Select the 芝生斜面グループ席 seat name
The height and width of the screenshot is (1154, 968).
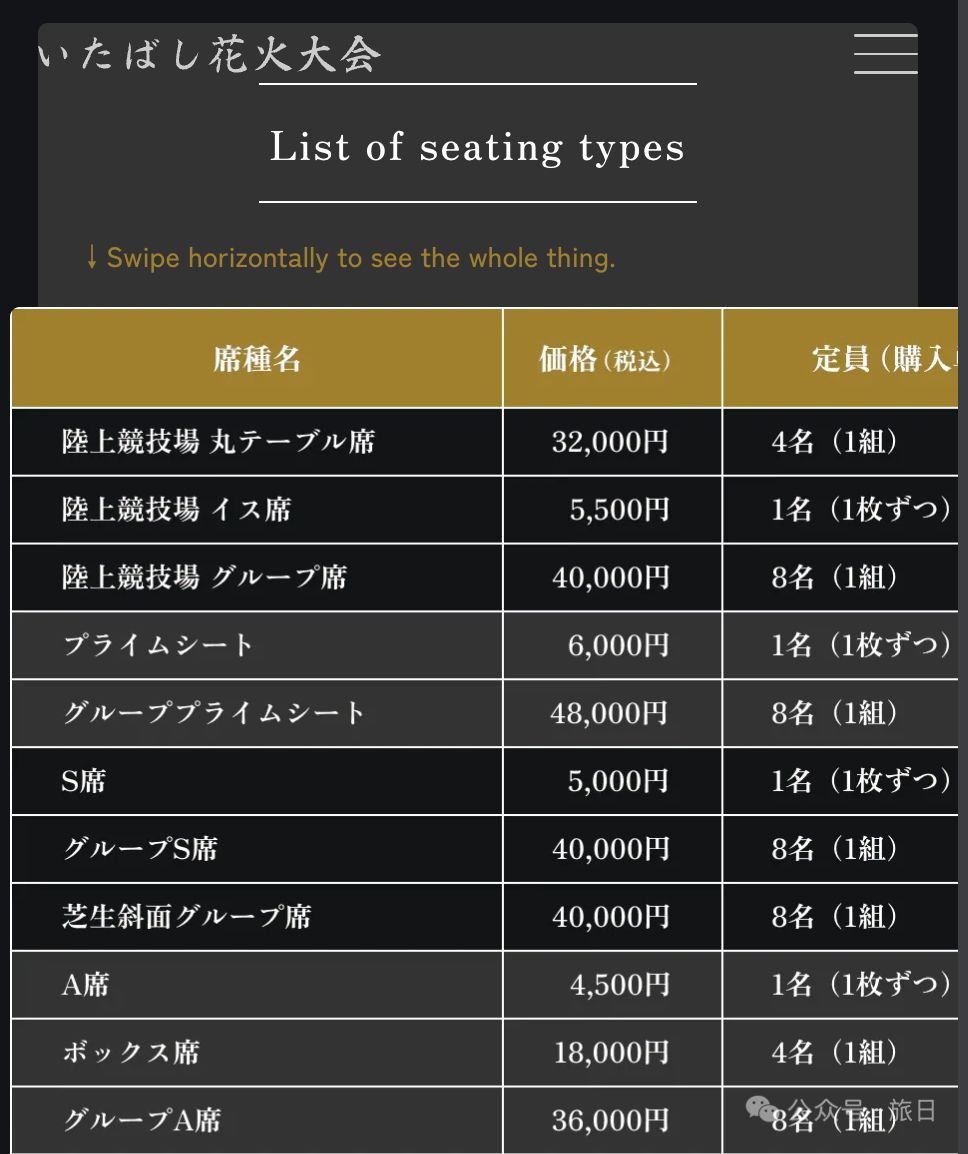pos(187,917)
